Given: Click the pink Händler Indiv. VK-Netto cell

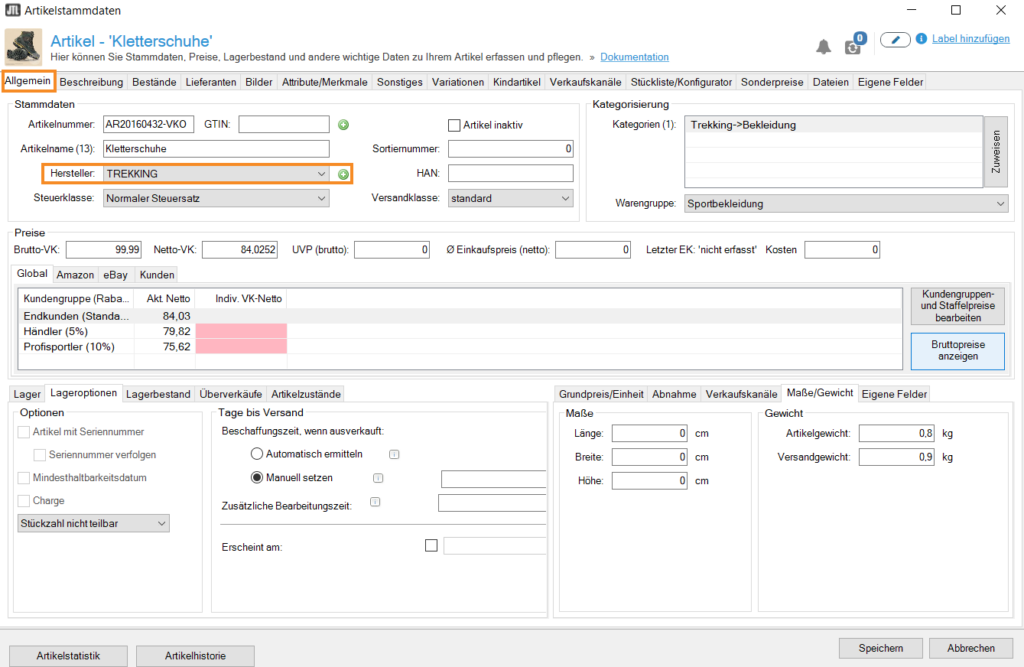Looking at the screenshot, I should click(x=241, y=331).
